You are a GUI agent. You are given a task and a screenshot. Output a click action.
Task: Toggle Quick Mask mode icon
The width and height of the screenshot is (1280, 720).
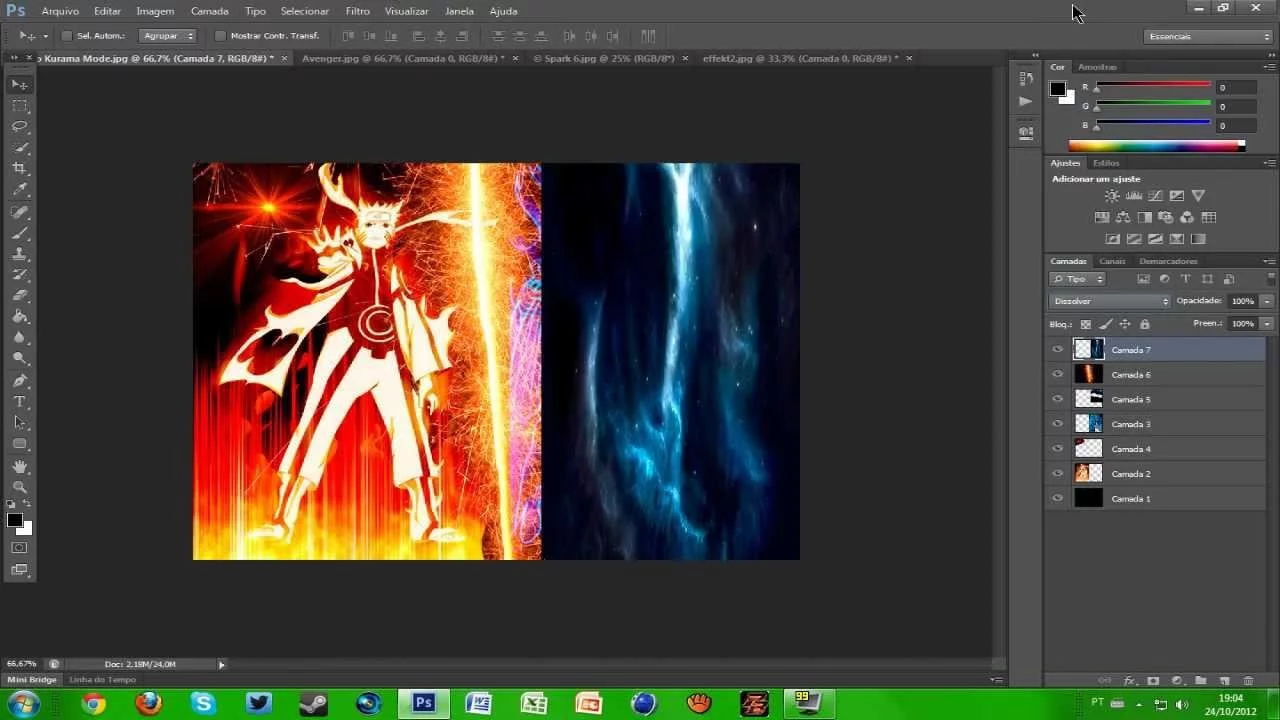pos(20,548)
